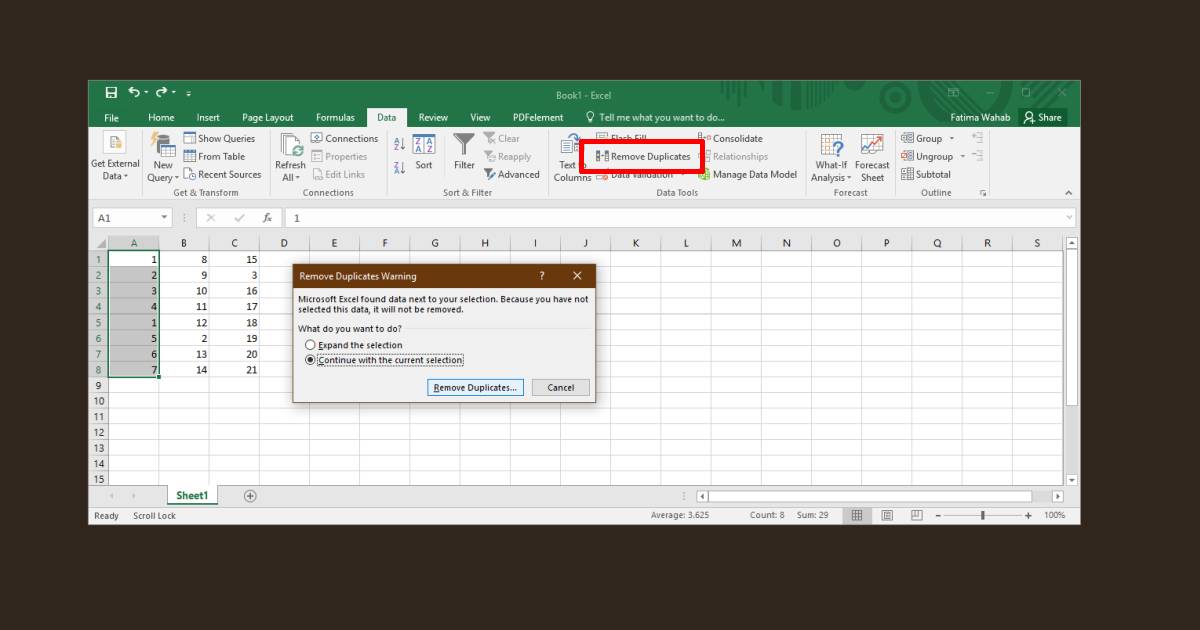Sort Z to A descending icon

[399, 168]
